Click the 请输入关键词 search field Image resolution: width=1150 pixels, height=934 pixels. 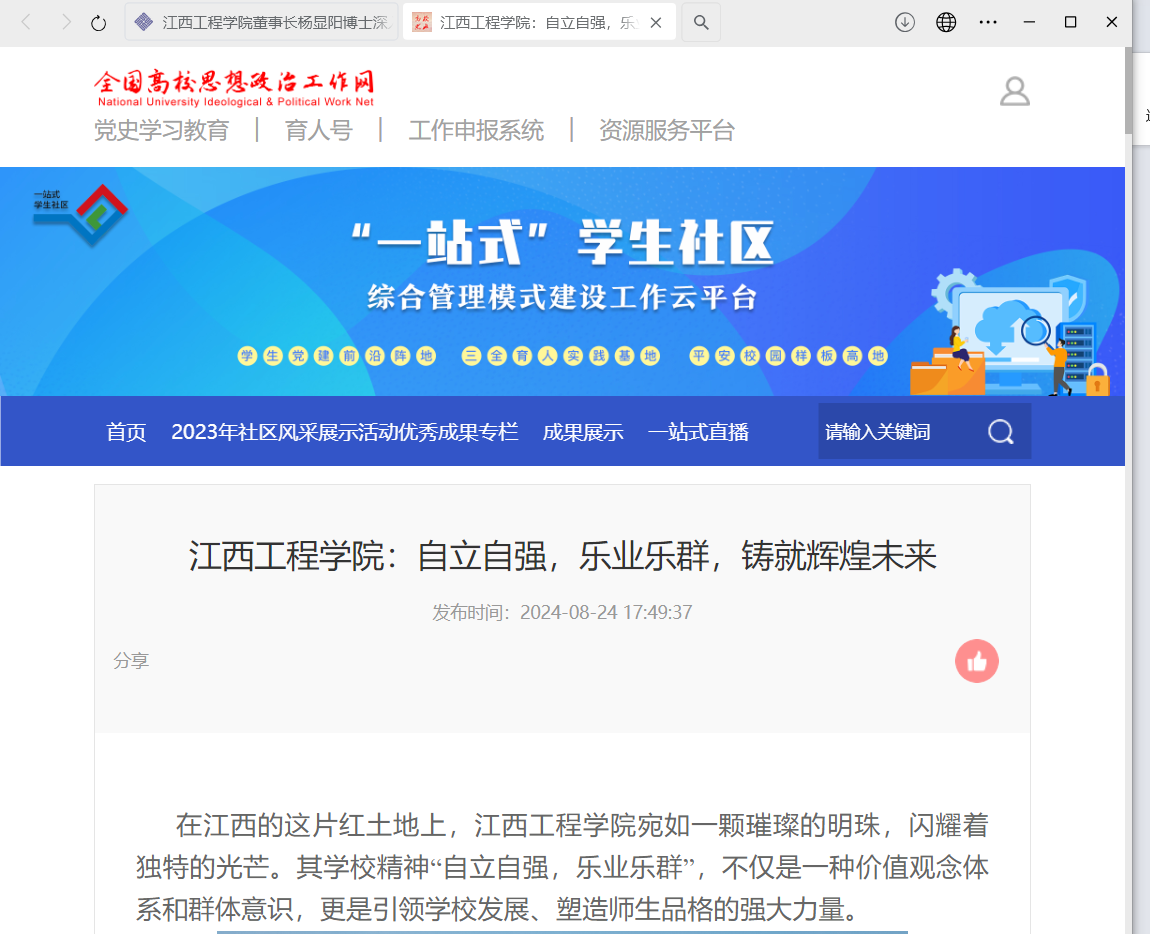click(902, 431)
